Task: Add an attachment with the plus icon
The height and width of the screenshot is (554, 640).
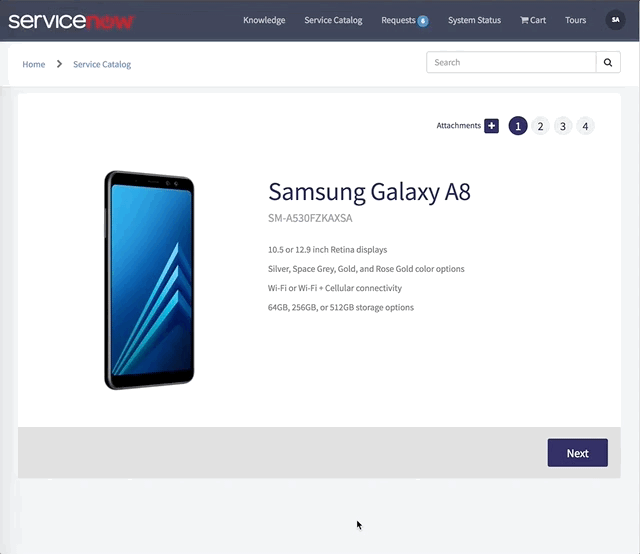Action: (491, 126)
